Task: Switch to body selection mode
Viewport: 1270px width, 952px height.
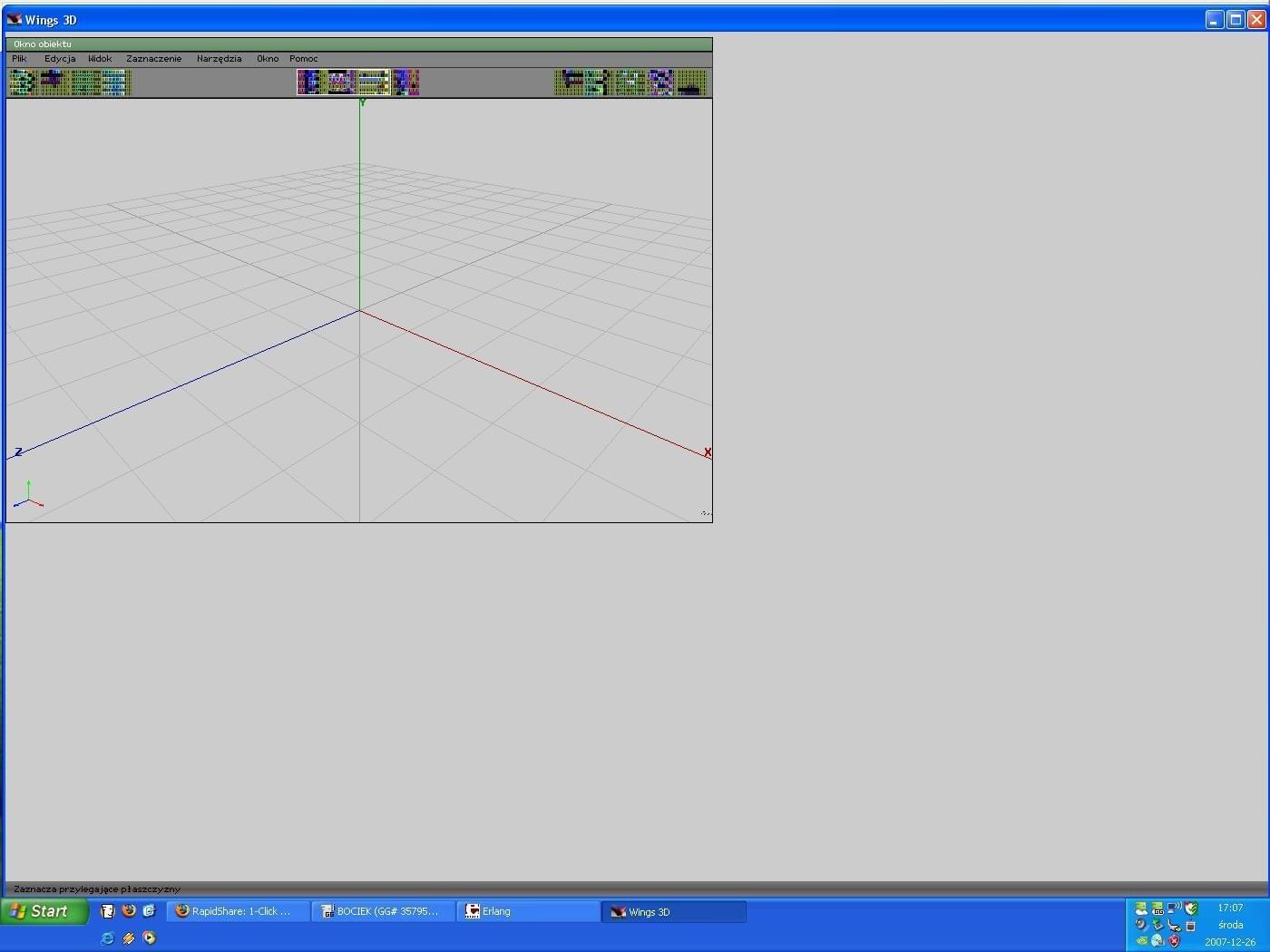Action: (x=405, y=83)
